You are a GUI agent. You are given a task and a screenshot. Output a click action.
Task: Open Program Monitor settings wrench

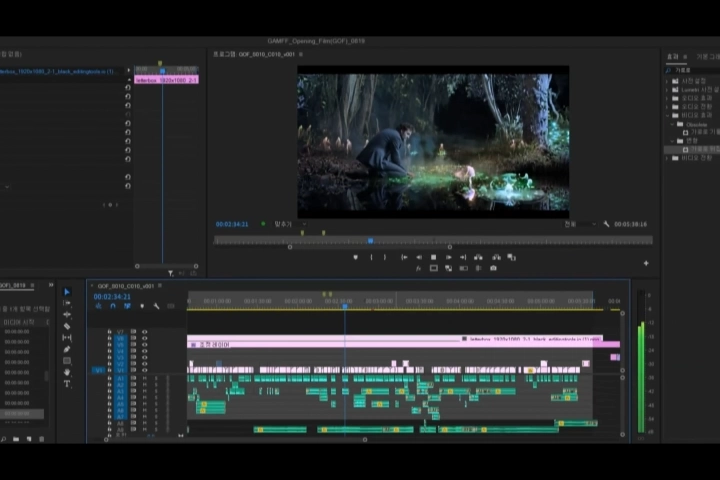coord(606,224)
